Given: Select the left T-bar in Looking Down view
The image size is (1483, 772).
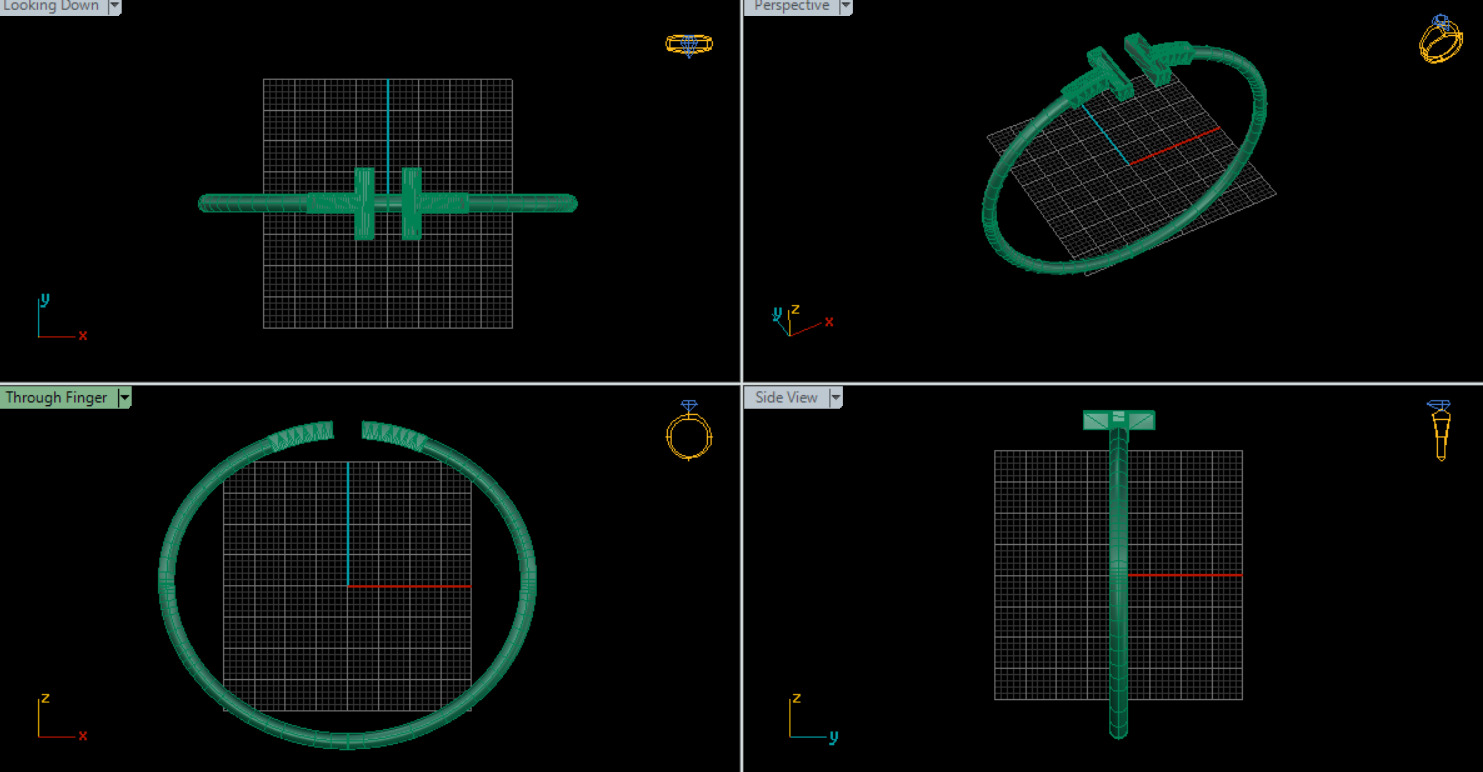Looking at the screenshot, I should tap(364, 204).
